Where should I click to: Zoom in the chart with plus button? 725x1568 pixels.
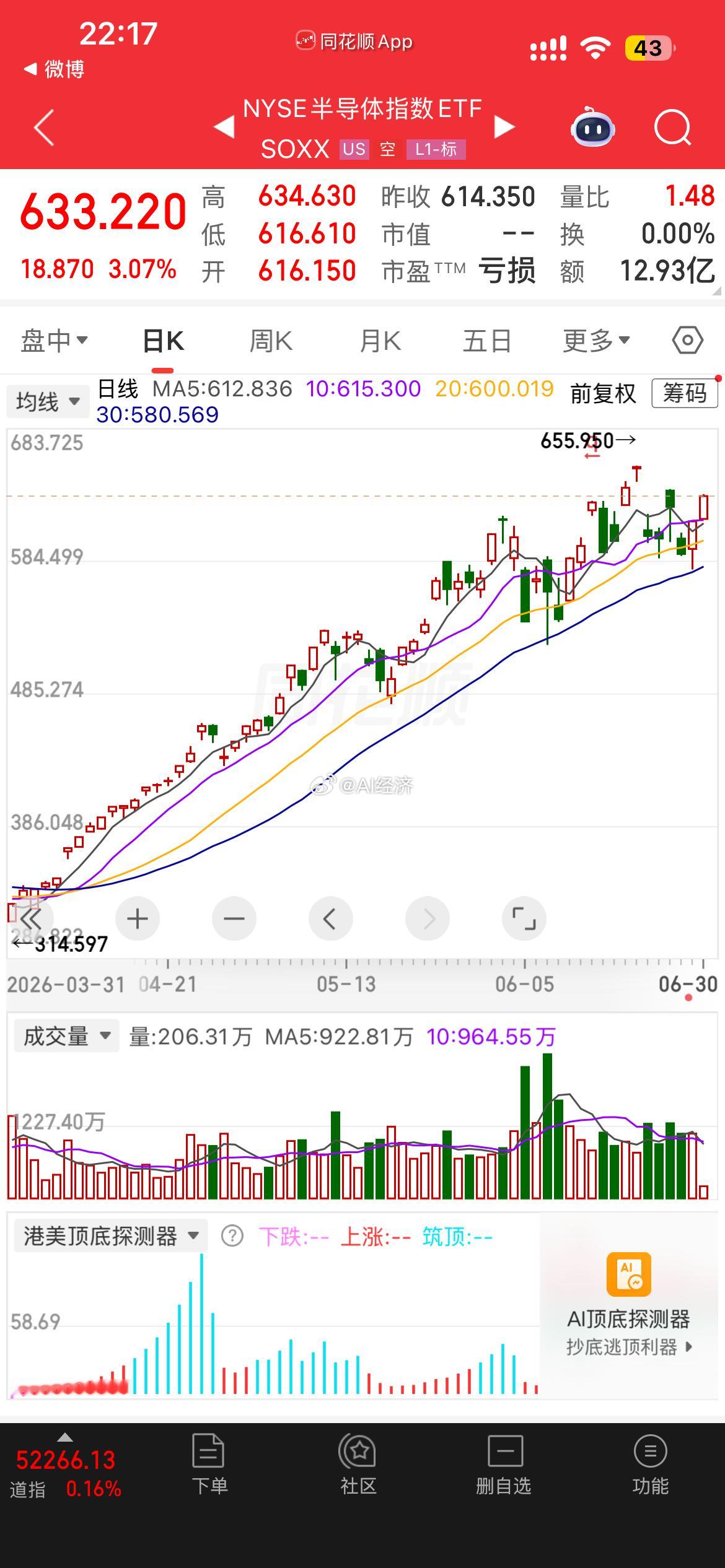pos(138,918)
